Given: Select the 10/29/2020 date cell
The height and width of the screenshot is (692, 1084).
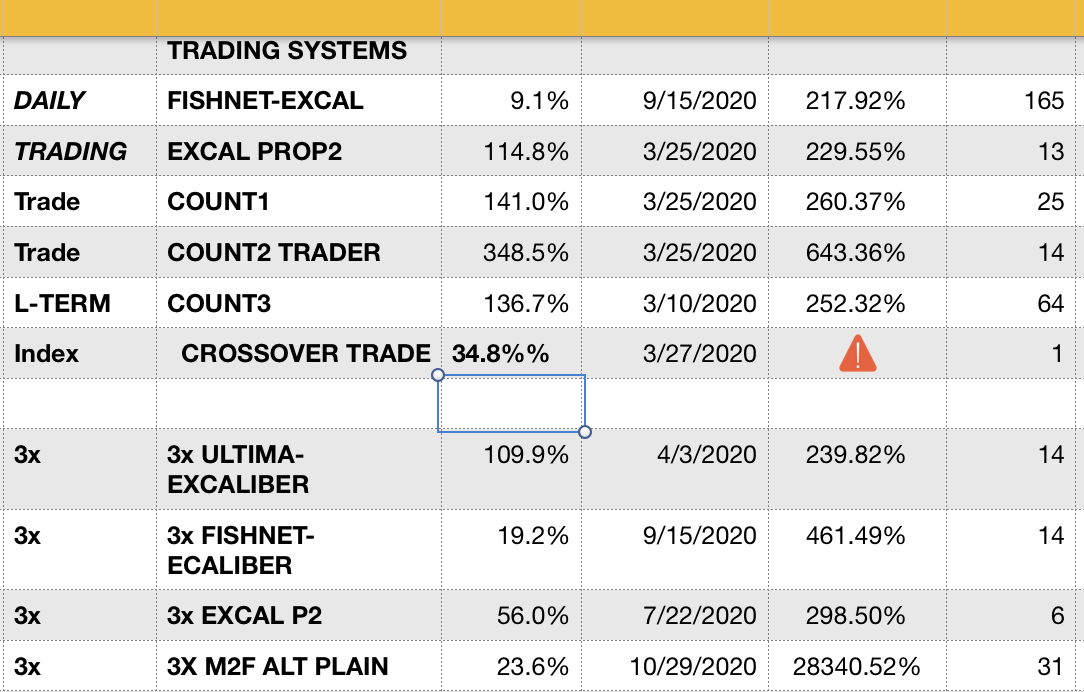Looking at the screenshot, I should tap(693, 666).
